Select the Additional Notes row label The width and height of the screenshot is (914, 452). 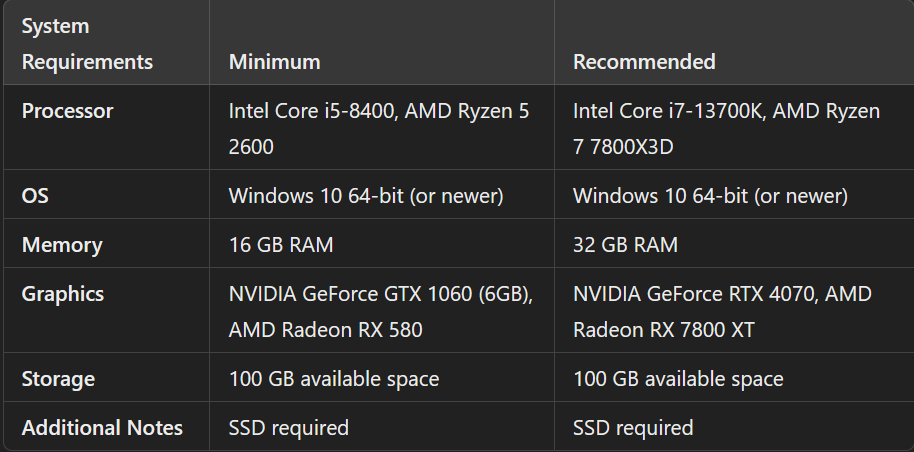(x=102, y=428)
